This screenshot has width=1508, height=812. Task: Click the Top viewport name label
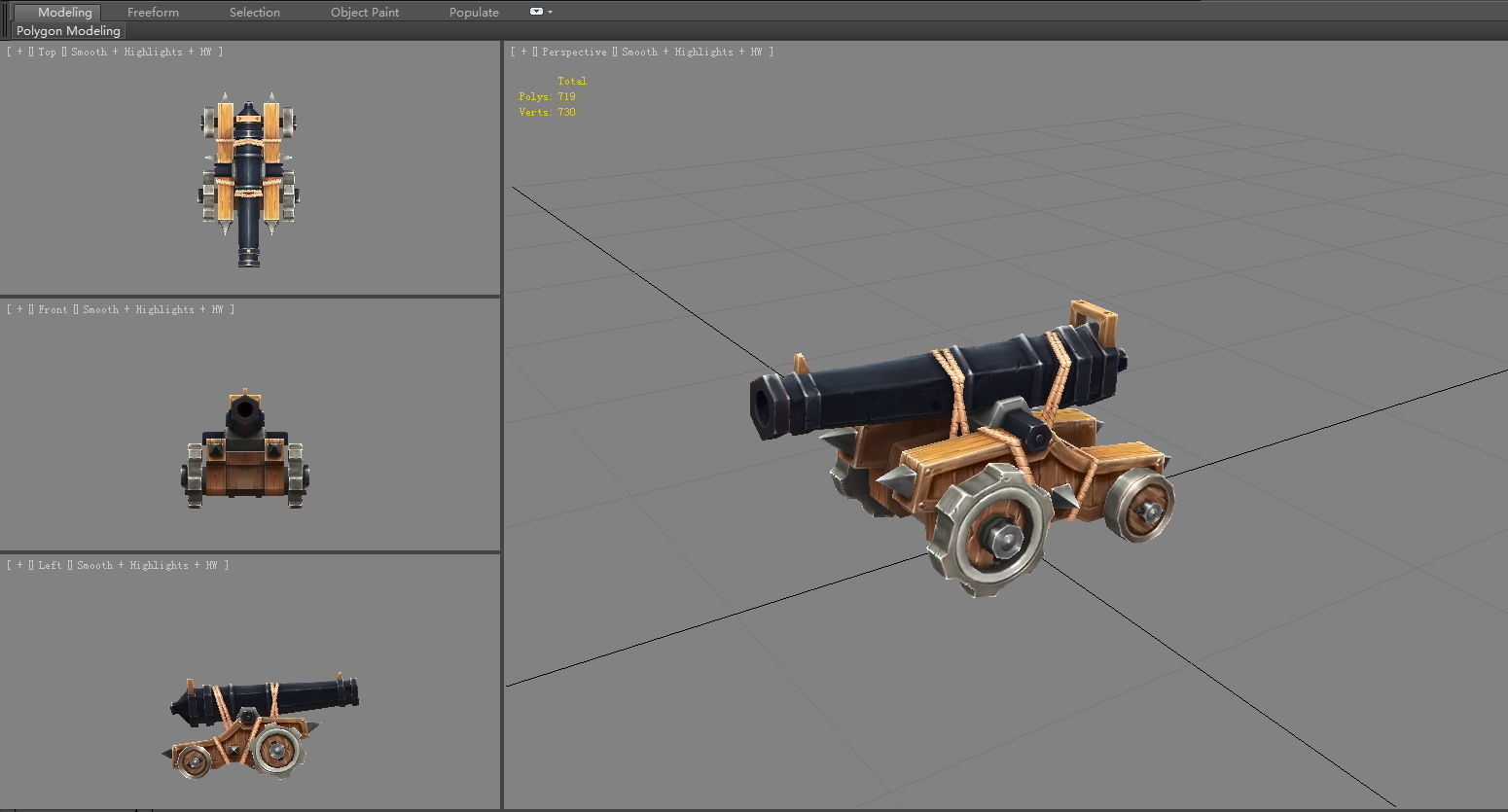(47, 52)
